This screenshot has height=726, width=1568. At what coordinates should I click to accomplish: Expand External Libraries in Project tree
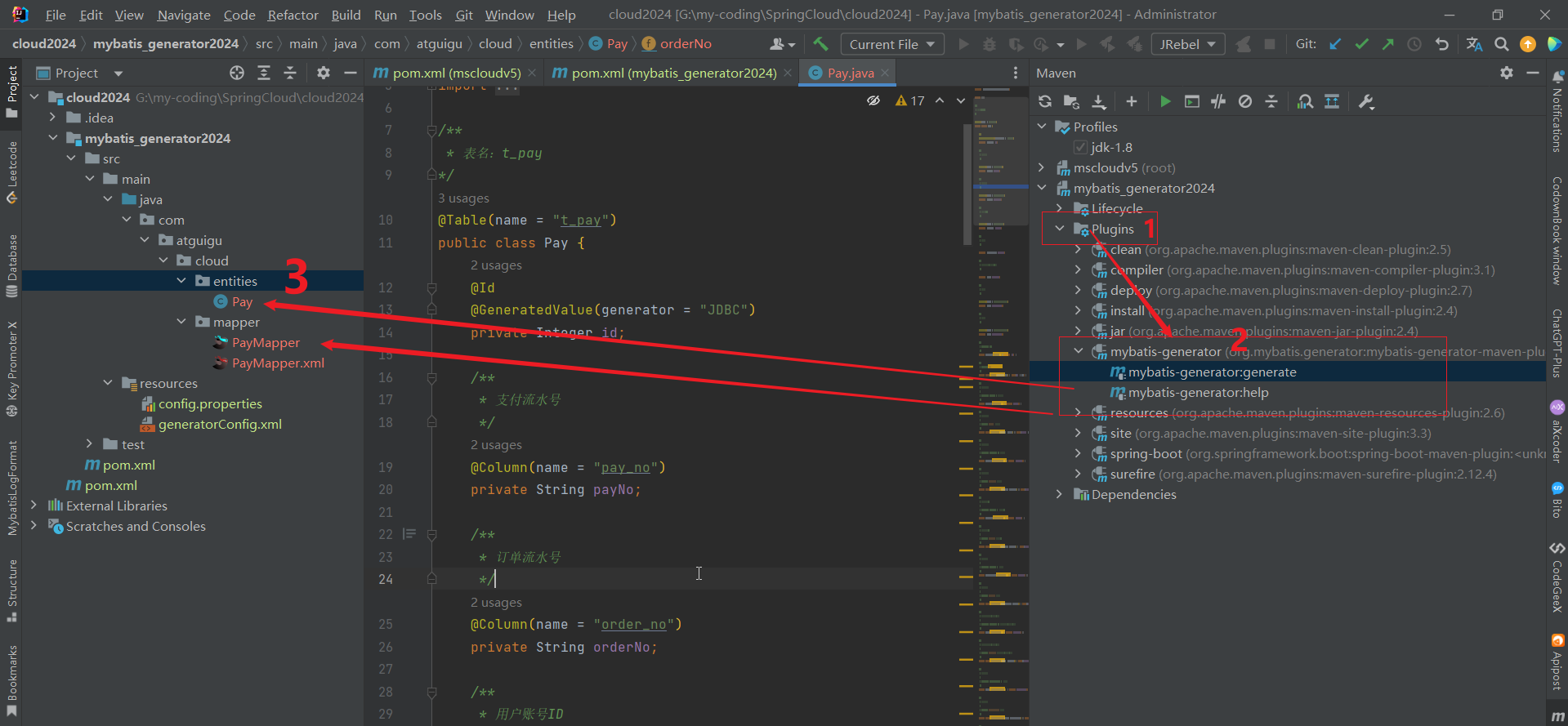click(34, 506)
